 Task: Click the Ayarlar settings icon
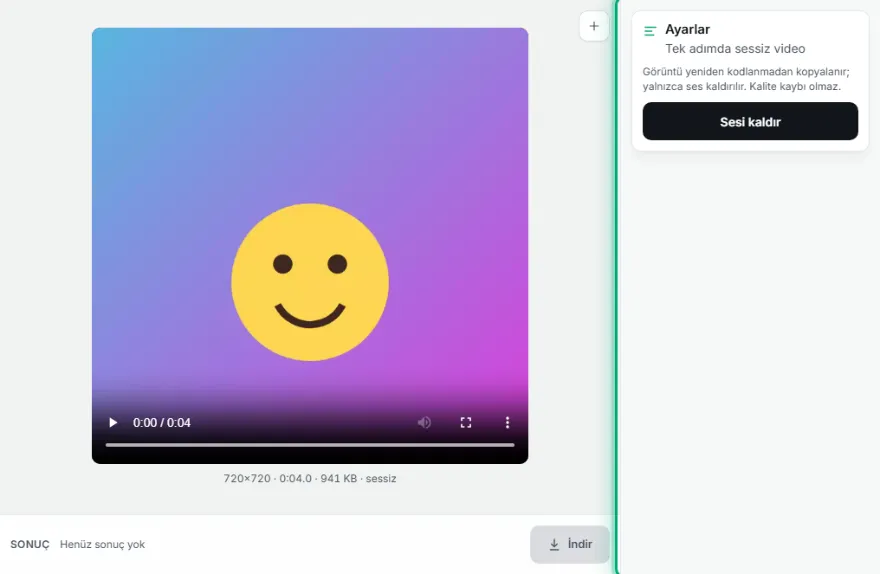pyautogui.click(x=650, y=31)
